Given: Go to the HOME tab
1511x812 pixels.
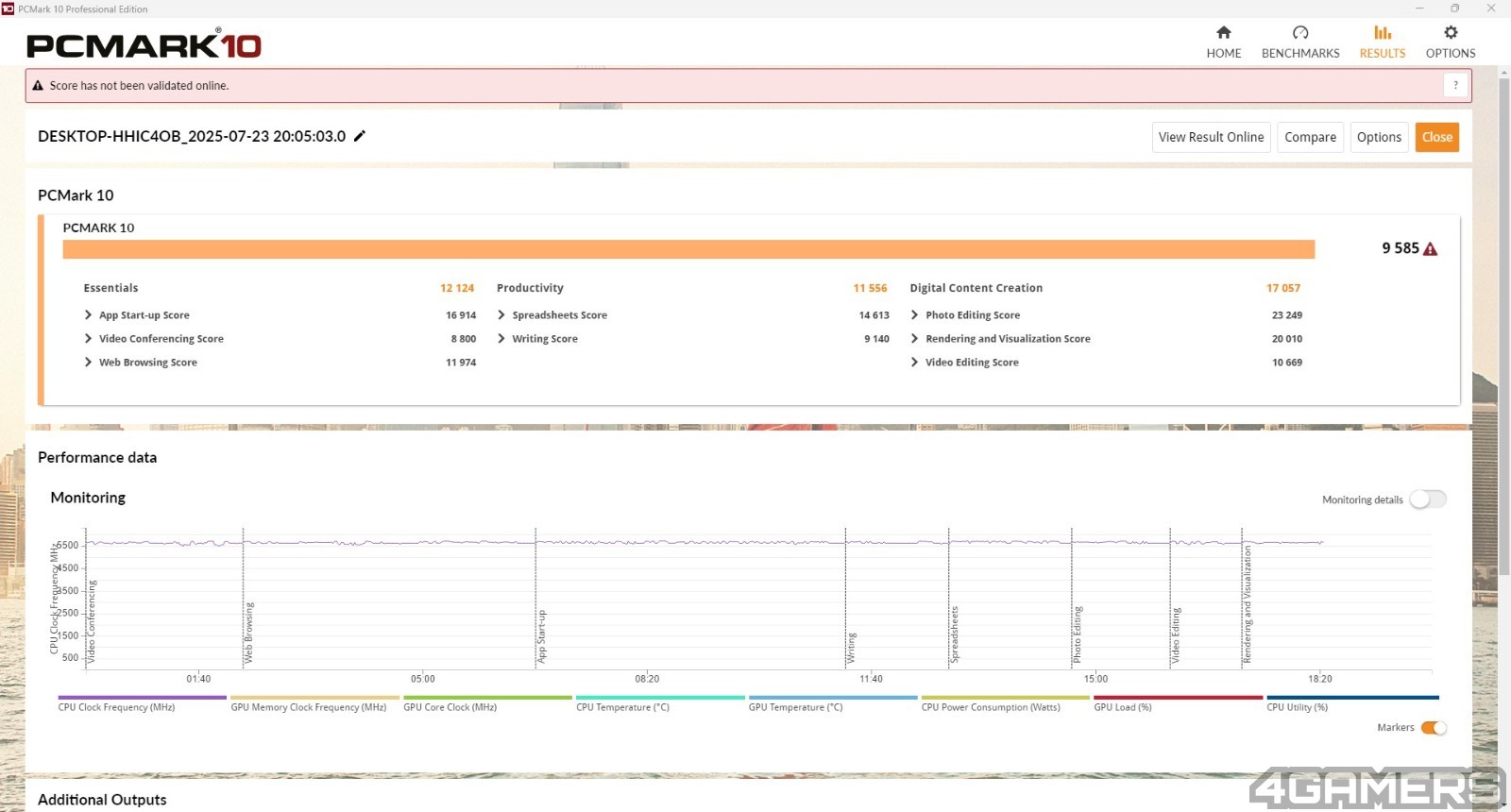Looking at the screenshot, I should click(1224, 42).
